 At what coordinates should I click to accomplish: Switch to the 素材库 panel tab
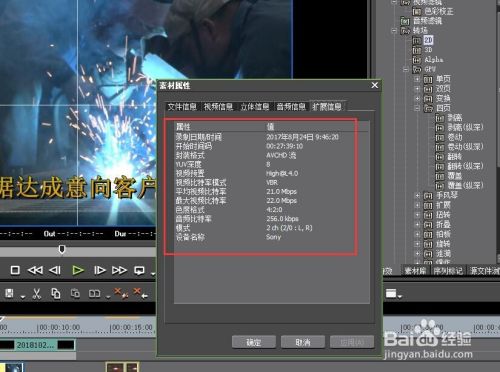[415, 271]
